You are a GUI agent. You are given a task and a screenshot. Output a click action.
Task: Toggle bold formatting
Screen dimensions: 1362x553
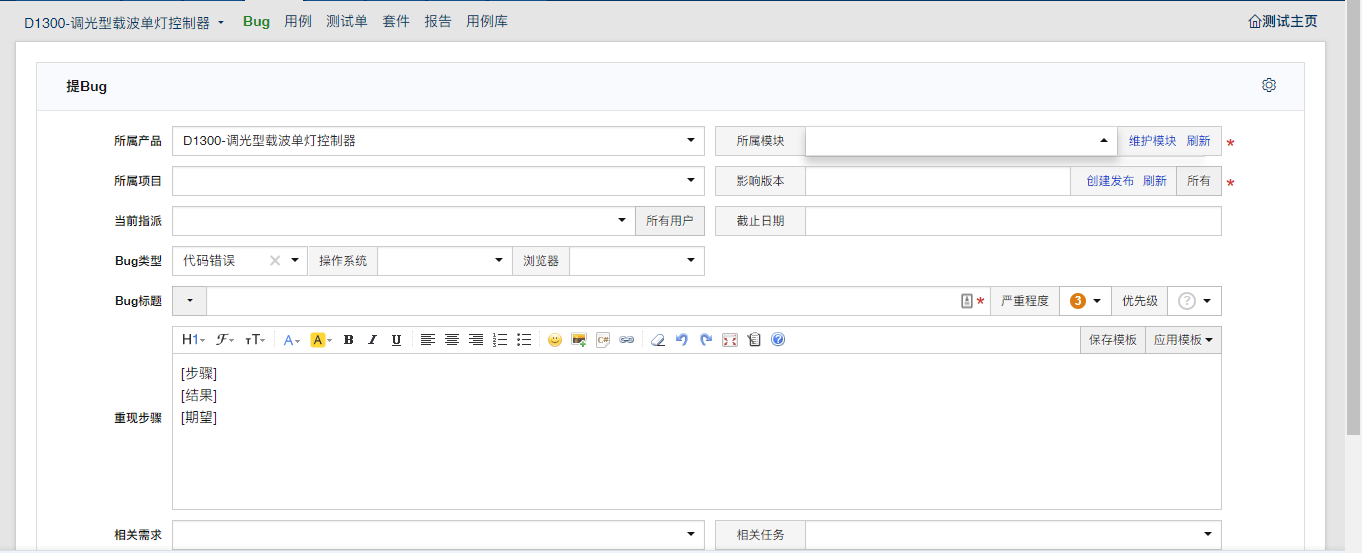tap(348, 340)
